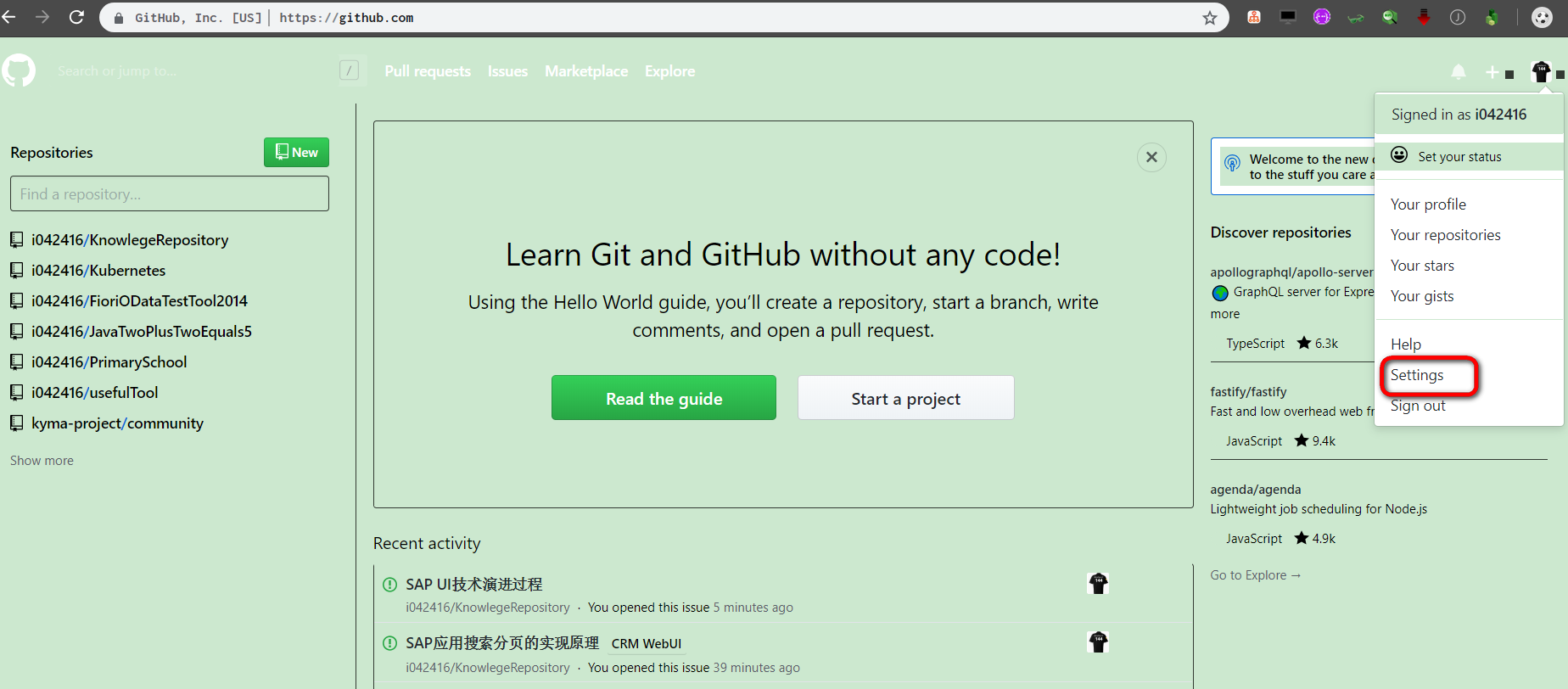
Task: Expand repositories list with Show more
Action: (x=42, y=461)
